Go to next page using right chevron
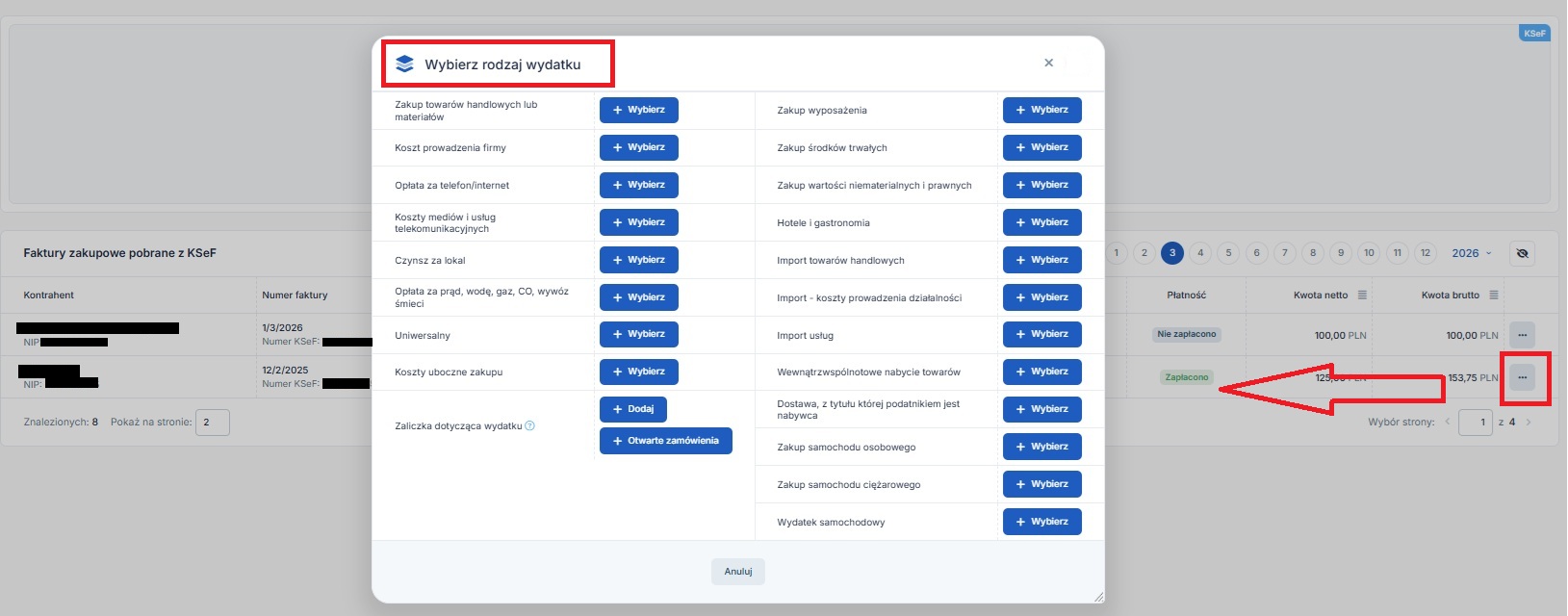This screenshot has height=616, width=1568. 1529,423
